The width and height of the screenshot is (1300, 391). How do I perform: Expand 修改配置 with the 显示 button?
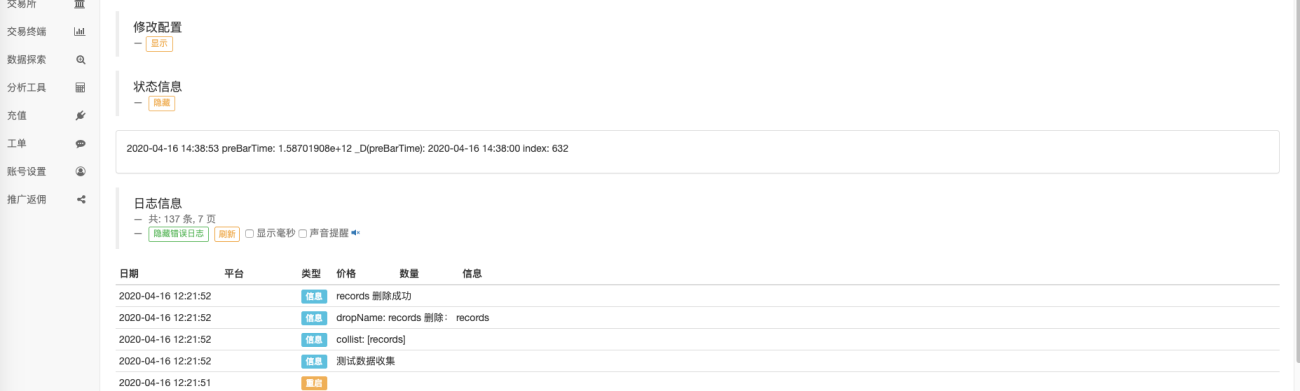159,44
